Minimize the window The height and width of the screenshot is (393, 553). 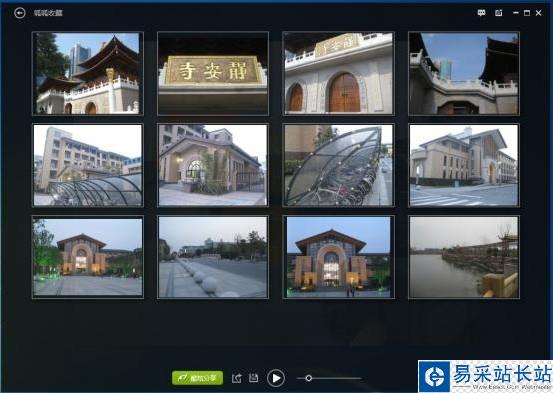pos(516,13)
